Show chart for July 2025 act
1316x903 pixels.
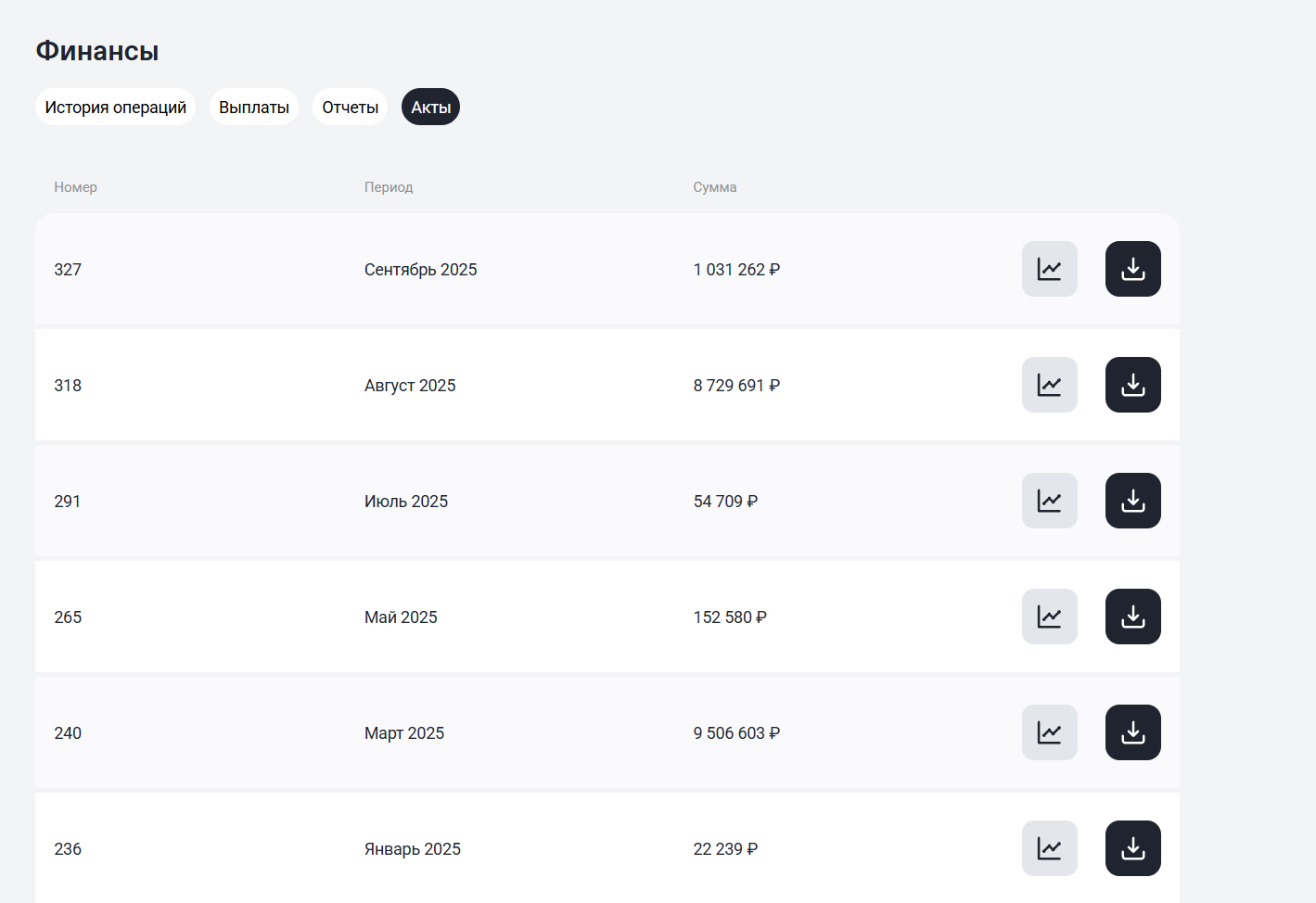click(x=1049, y=501)
